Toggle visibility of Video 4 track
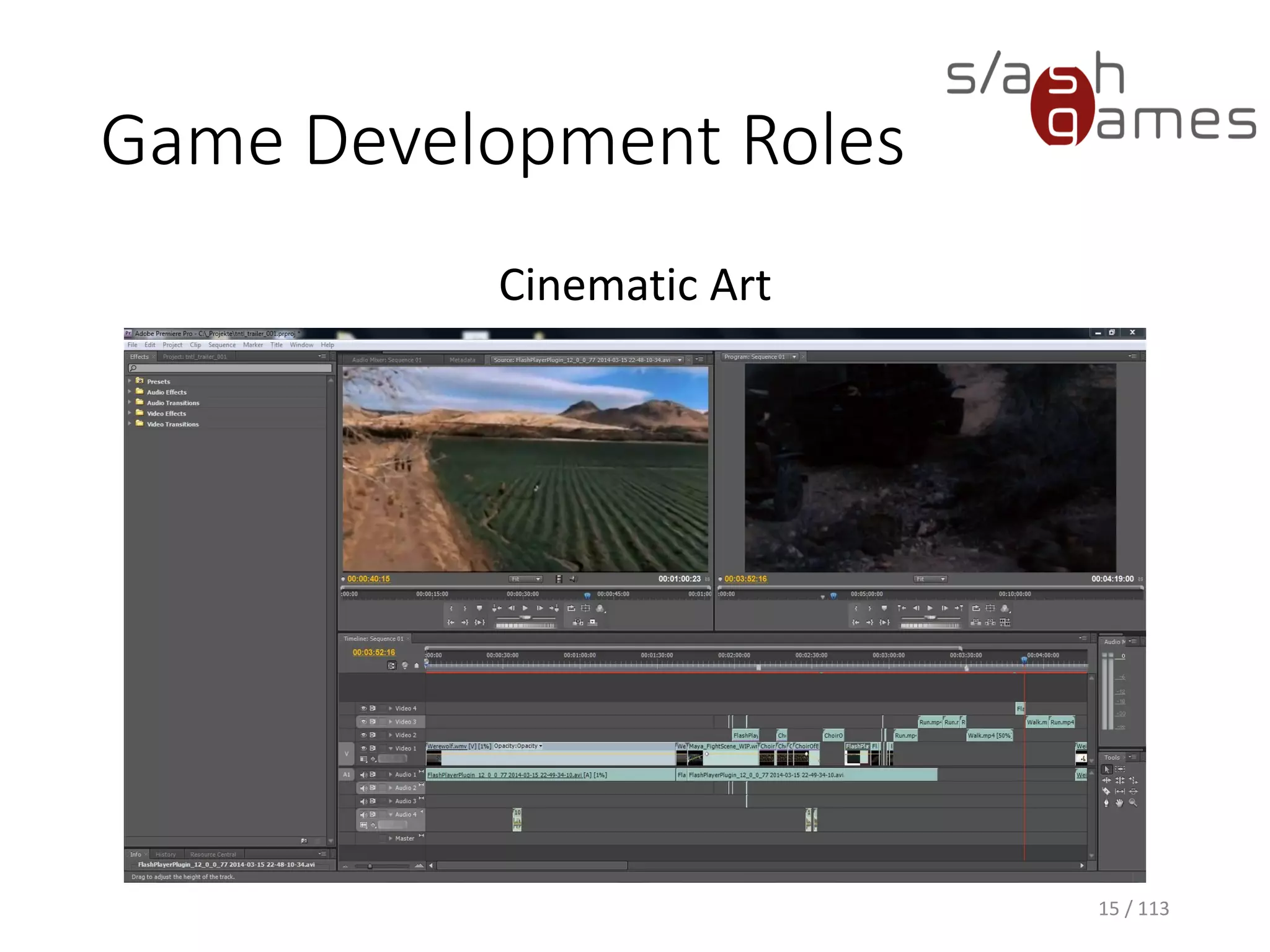1270x952 pixels. (x=363, y=708)
